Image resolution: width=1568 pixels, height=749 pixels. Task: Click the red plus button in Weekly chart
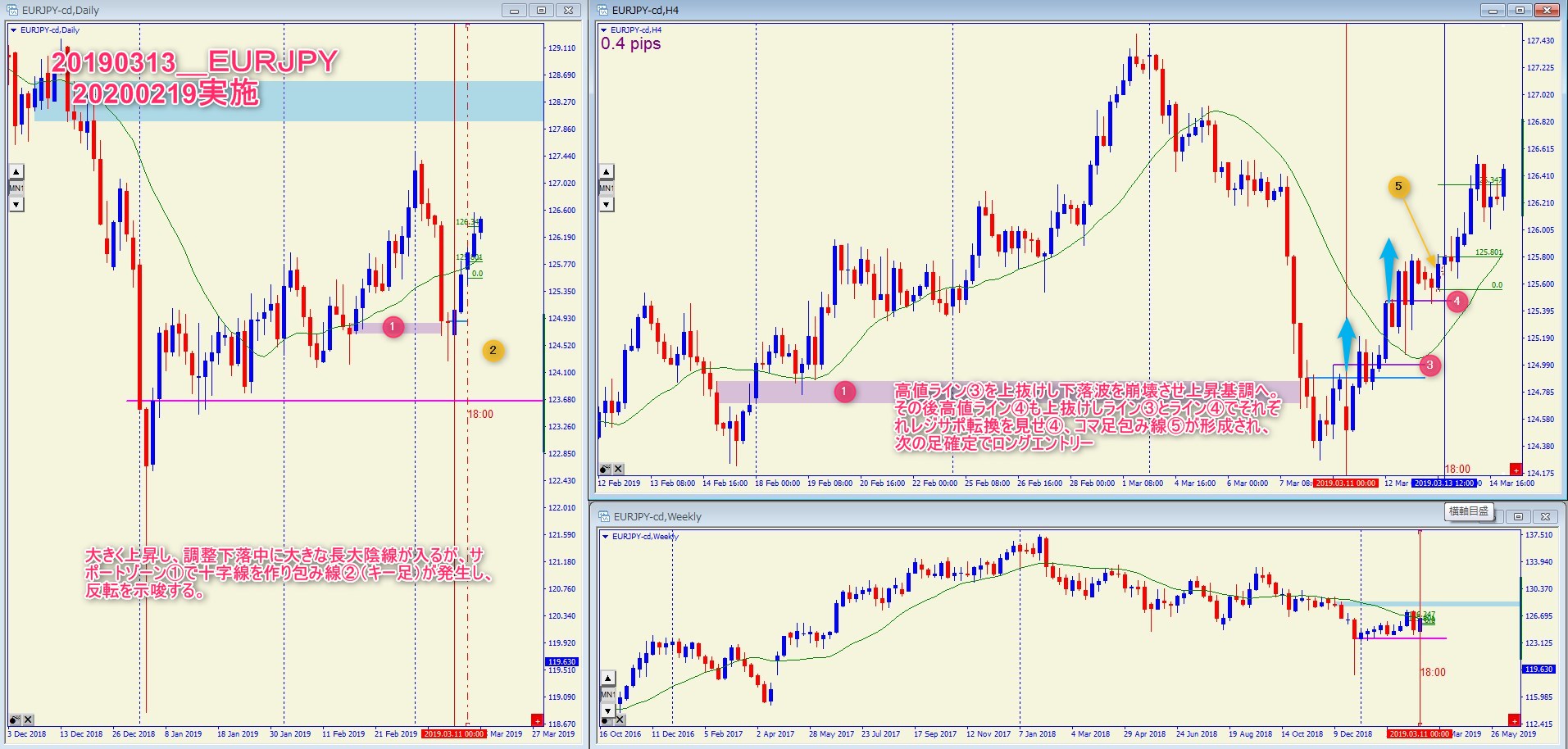point(1516,720)
